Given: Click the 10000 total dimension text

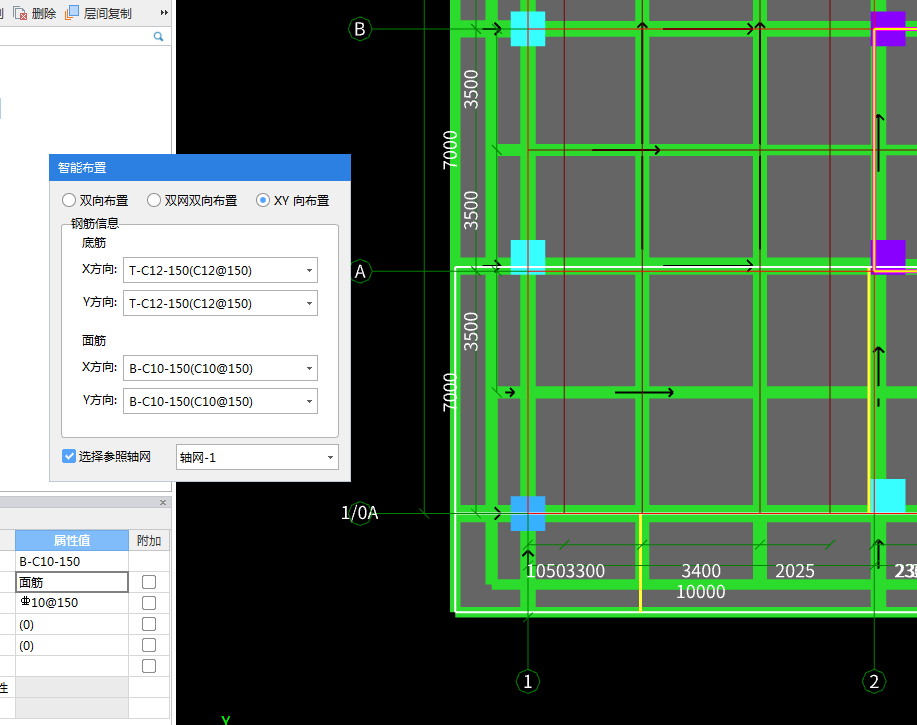Looking at the screenshot, I should point(701,592).
